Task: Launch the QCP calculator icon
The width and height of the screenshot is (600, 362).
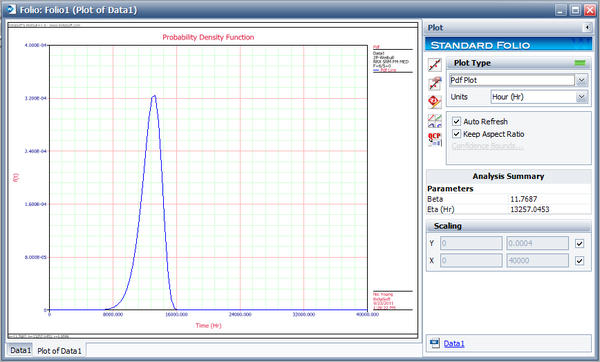Action: tap(434, 139)
